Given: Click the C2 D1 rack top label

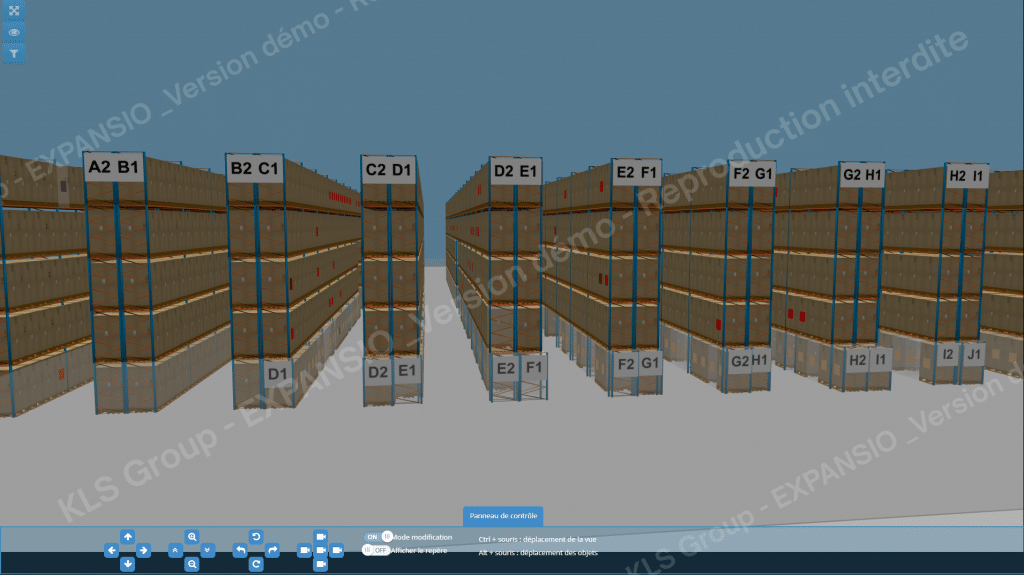Looking at the screenshot, I should pyautogui.click(x=389, y=170).
